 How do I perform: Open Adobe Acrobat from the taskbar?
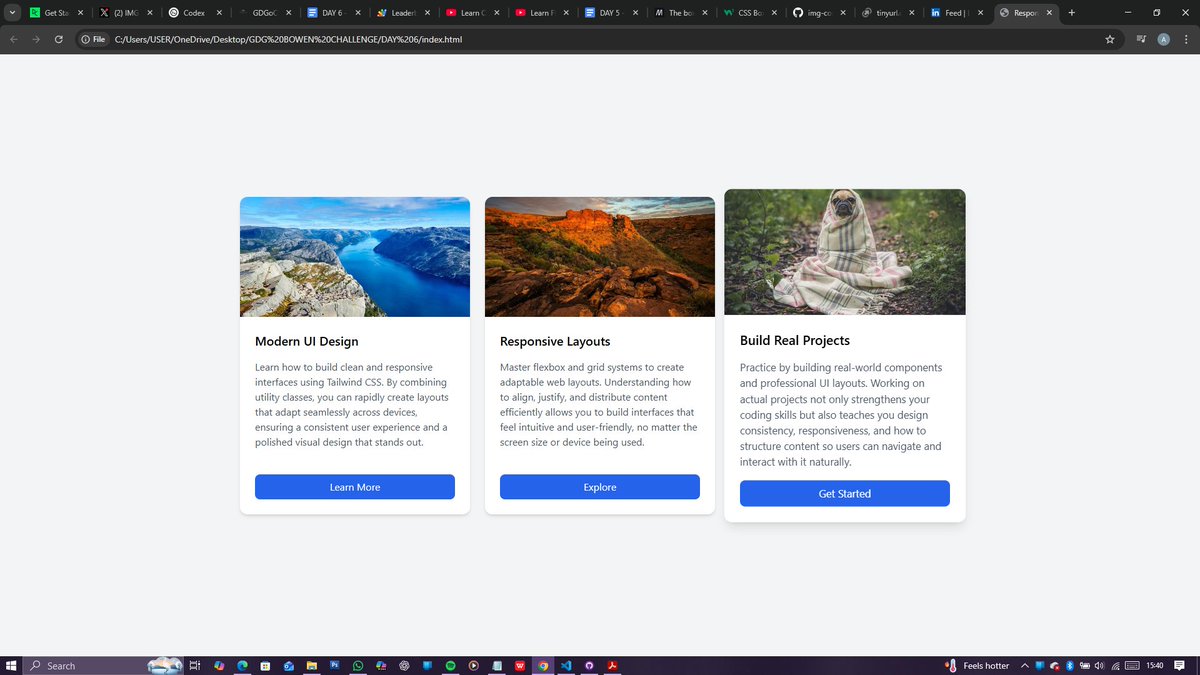(x=612, y=665)
